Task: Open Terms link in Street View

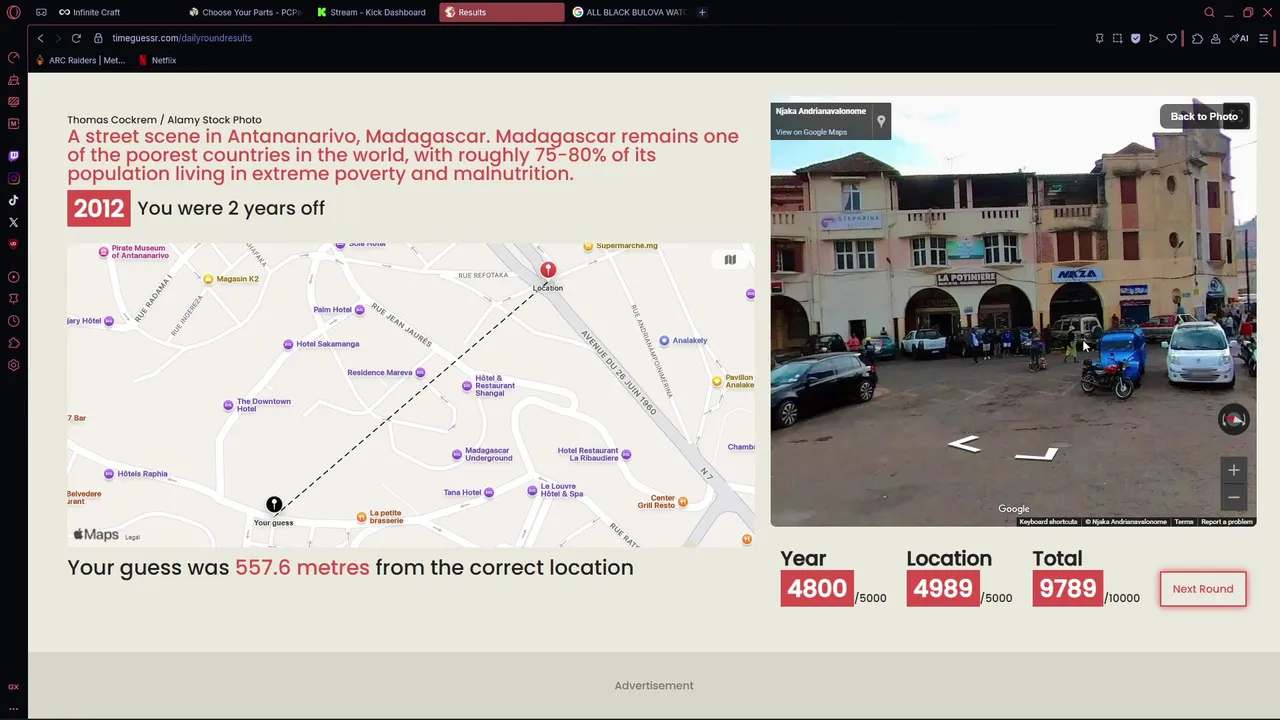Action: tap(1184, 522)
